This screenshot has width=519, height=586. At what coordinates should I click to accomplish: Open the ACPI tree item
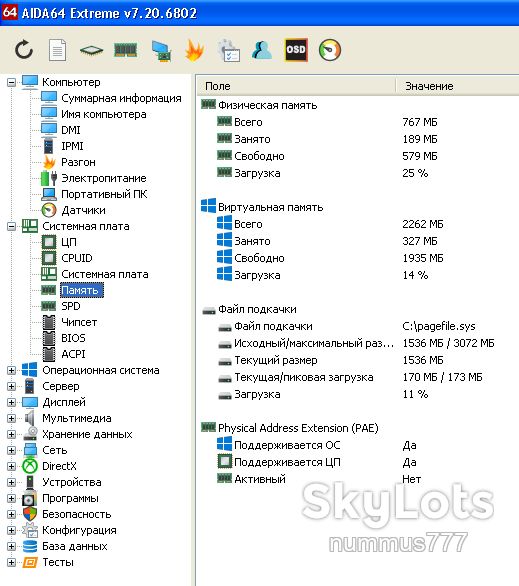pyautogui.click(x=73, y=354)
